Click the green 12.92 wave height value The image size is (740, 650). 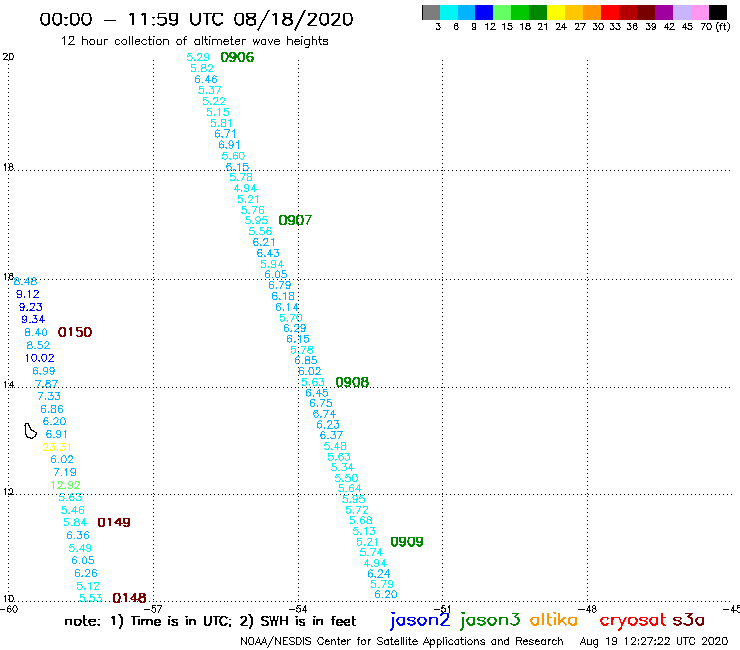click(66, 485)
